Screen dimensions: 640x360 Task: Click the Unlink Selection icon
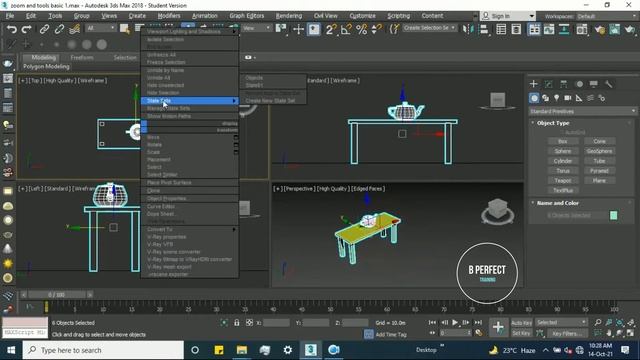(x=59, y=29)
